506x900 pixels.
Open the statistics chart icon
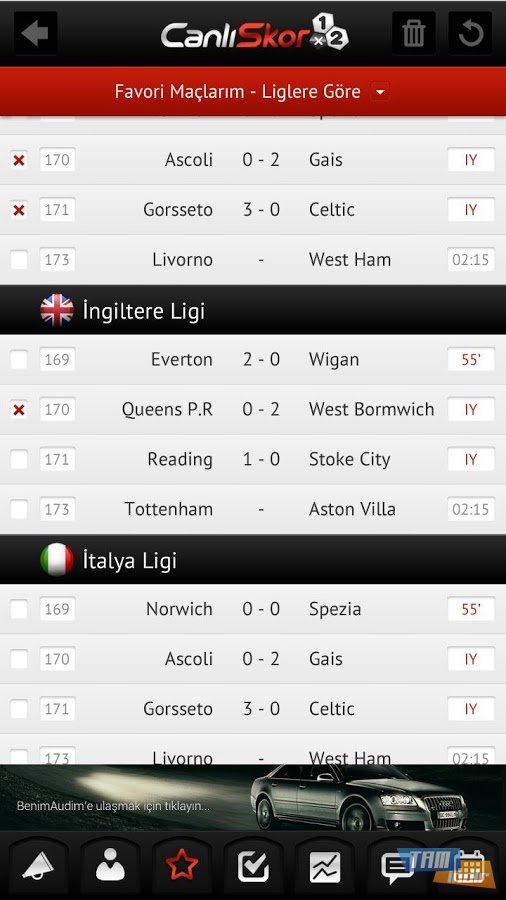[325, 866]
